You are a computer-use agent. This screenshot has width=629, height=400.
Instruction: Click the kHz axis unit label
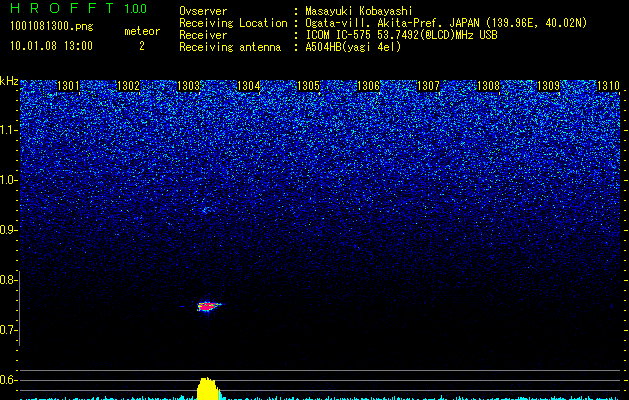click(x=9, y=81)
